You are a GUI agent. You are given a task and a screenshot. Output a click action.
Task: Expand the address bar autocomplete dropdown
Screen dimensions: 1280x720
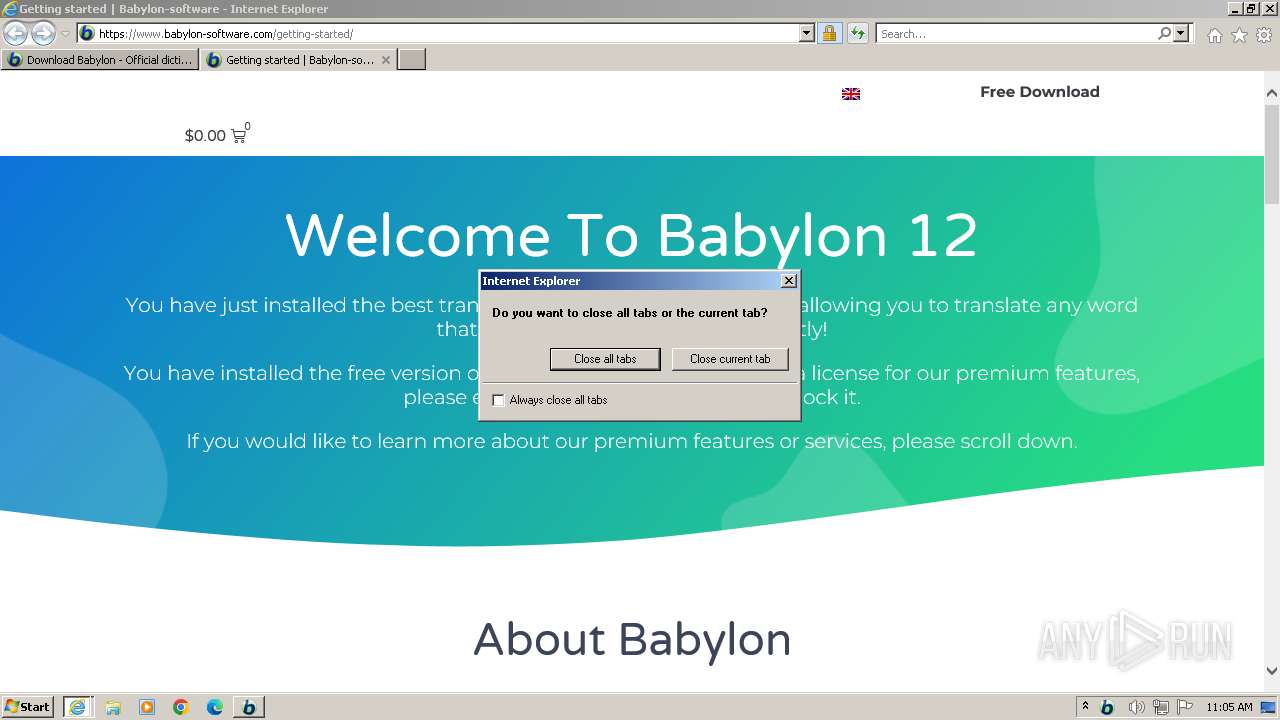pos(807,33)
